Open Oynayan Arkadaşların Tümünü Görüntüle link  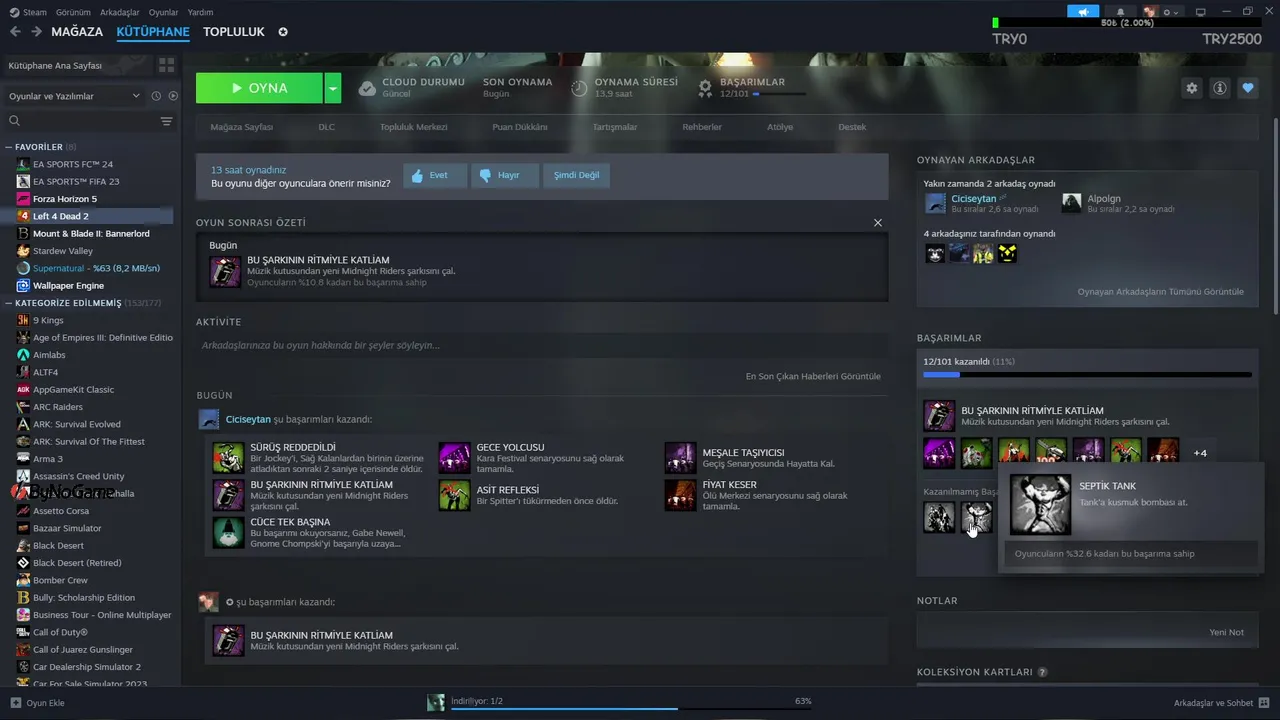1160,292
